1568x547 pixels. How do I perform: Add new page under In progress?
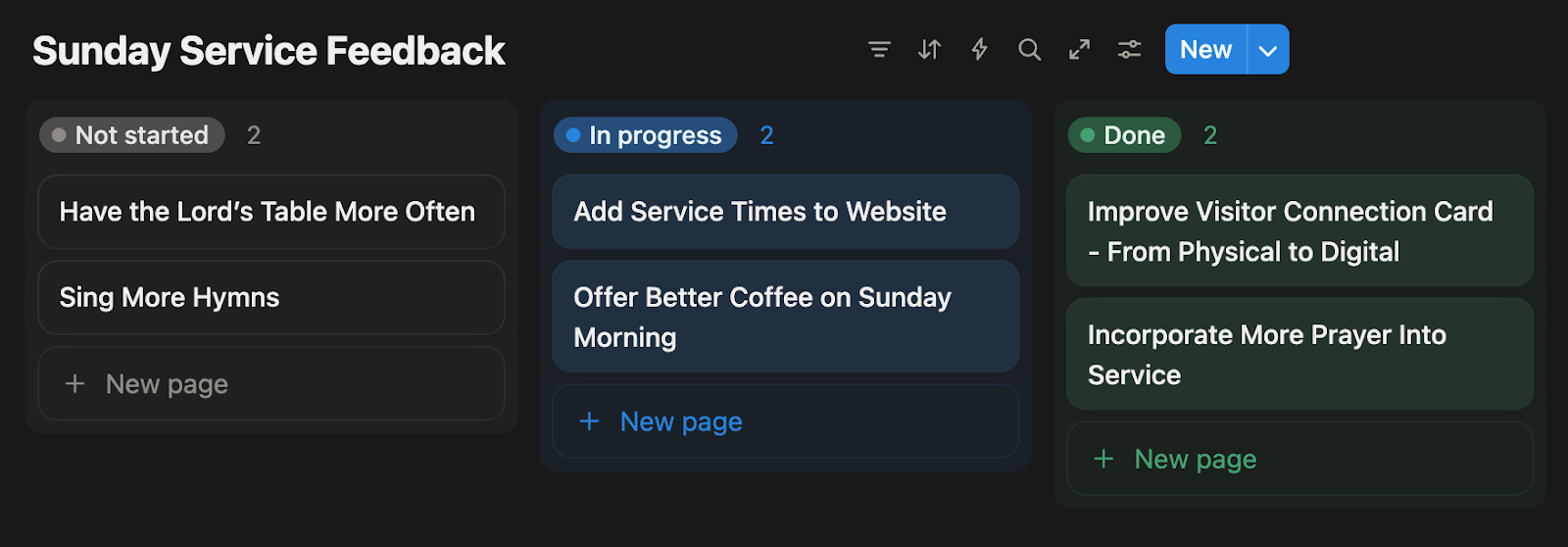pos(785,422)
